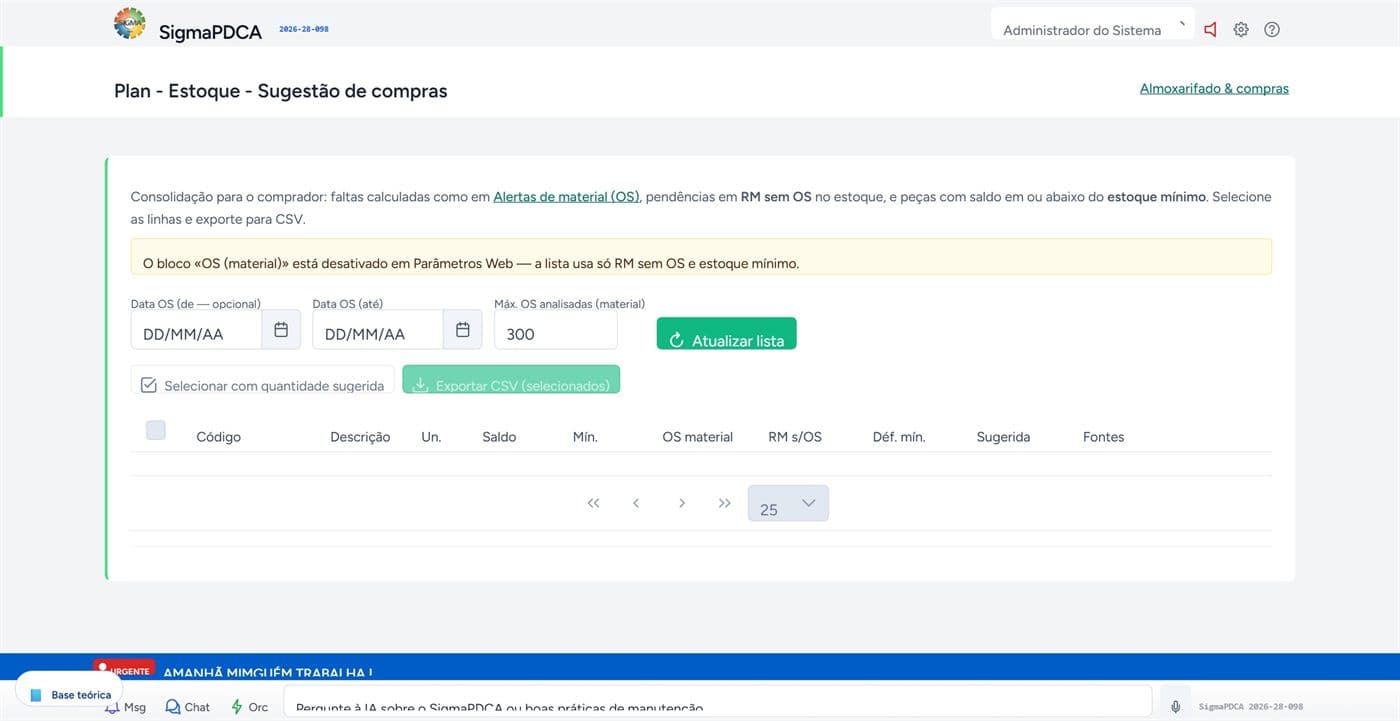Click the Un. column header
The width and height of the screenshot is (1400, 721).
[431, 437]
